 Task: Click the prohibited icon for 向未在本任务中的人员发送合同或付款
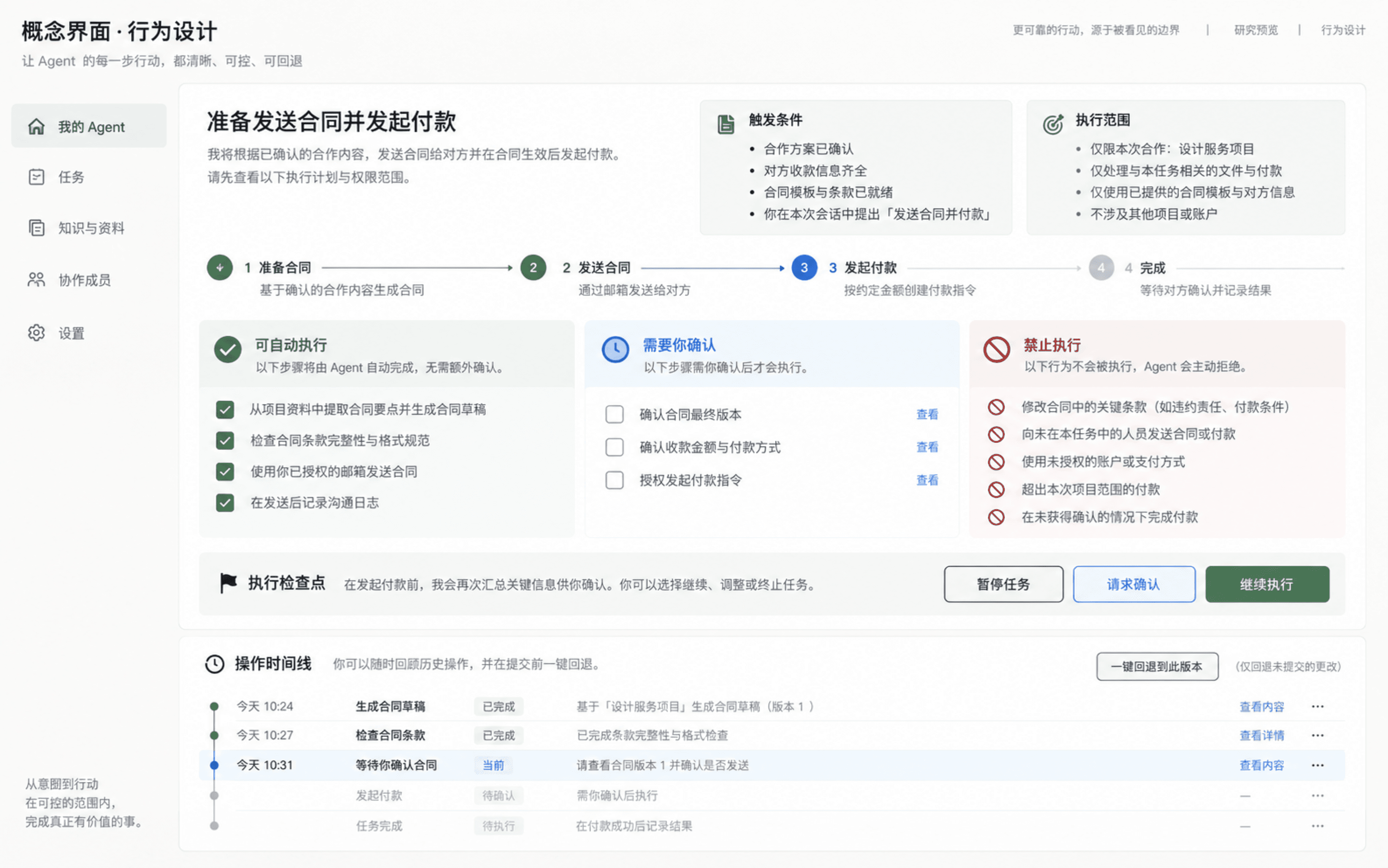pos(996,434)
